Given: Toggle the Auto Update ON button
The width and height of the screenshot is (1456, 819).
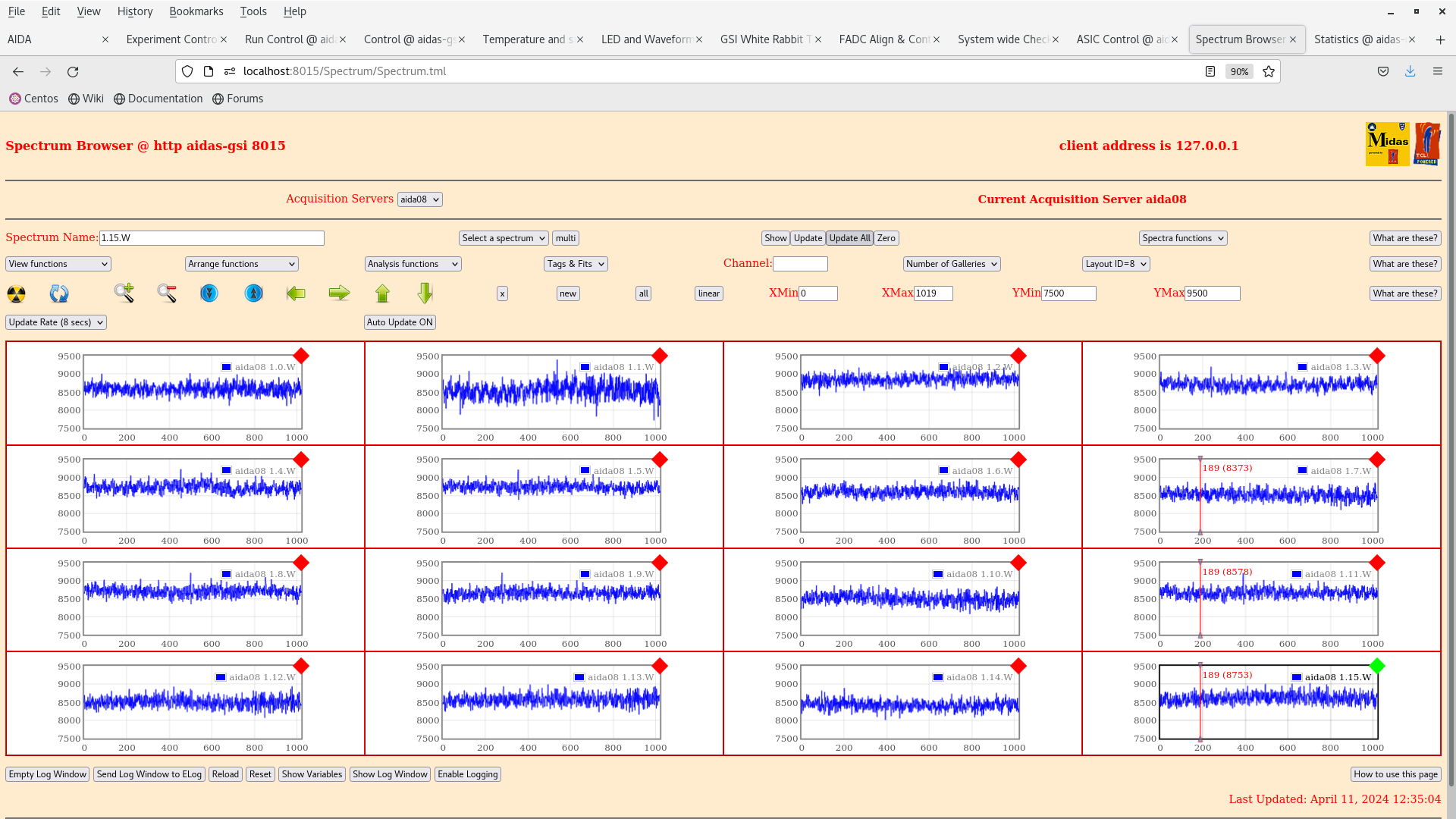Looking at the screenshot, I should click(x=400, y=322).
